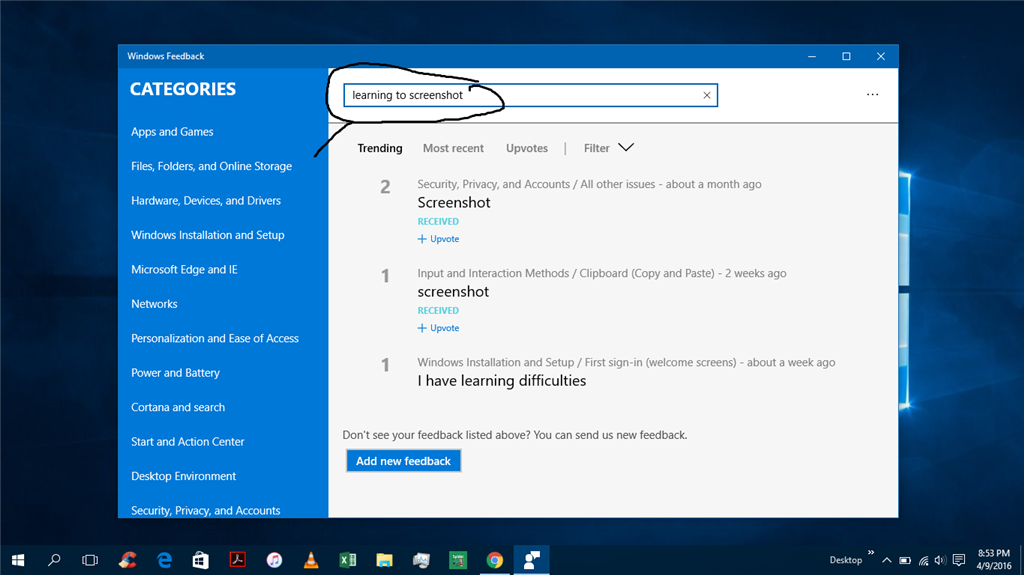Open Start and Action Center category

(x=187, y=442)
